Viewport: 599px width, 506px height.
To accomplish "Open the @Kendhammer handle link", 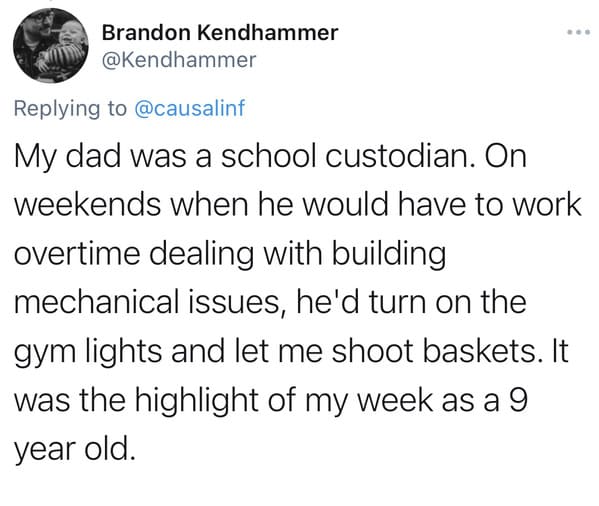I will pyautogui.click(x=179, y=60).
